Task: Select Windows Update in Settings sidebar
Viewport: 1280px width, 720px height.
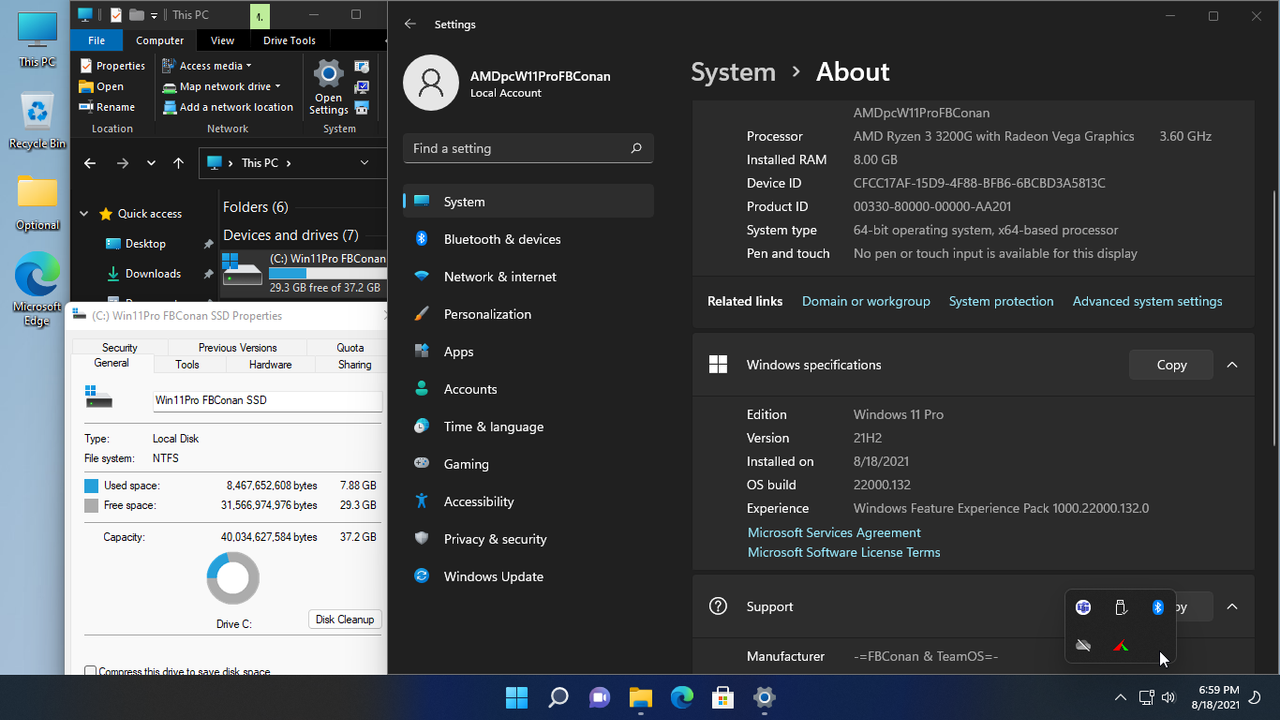Action: click(x=493, y=576)
